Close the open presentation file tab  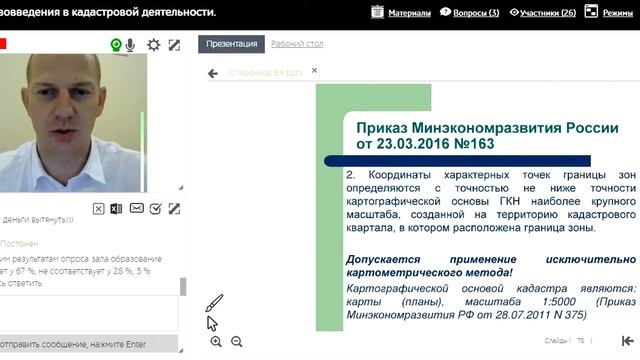314,70
